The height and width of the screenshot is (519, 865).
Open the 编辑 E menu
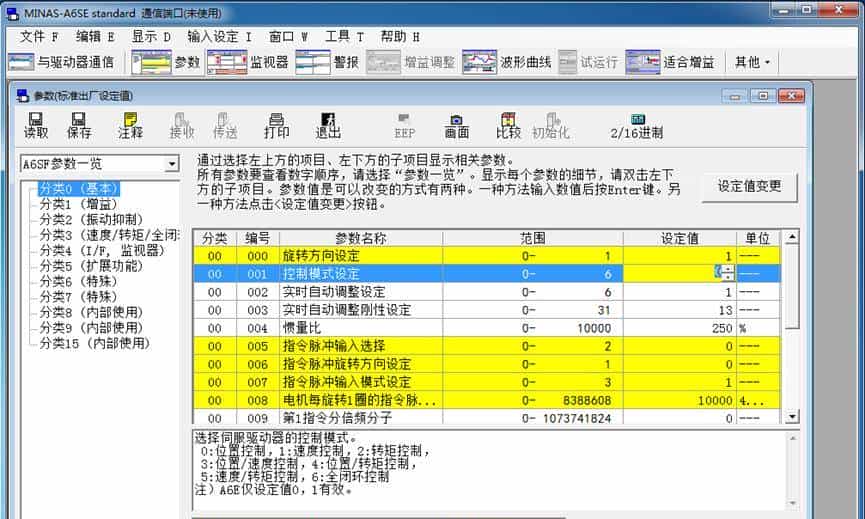click(95, 37)
